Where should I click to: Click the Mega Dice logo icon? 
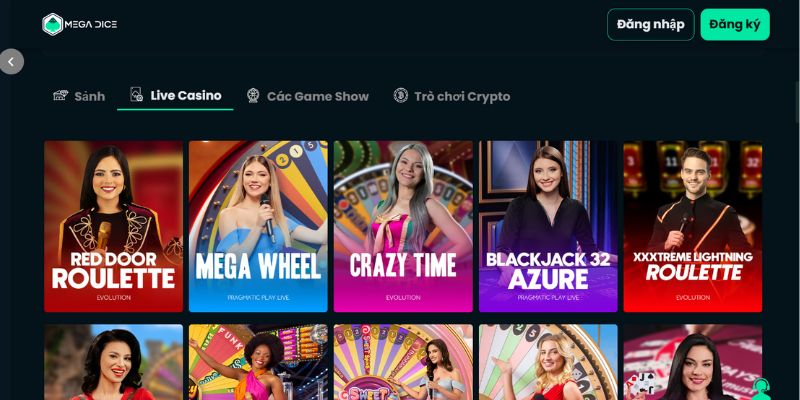[53, 24]
